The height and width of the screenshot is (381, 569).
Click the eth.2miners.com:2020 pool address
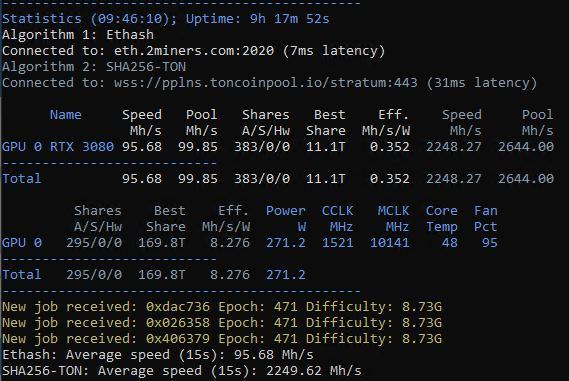tap(194, 50)
